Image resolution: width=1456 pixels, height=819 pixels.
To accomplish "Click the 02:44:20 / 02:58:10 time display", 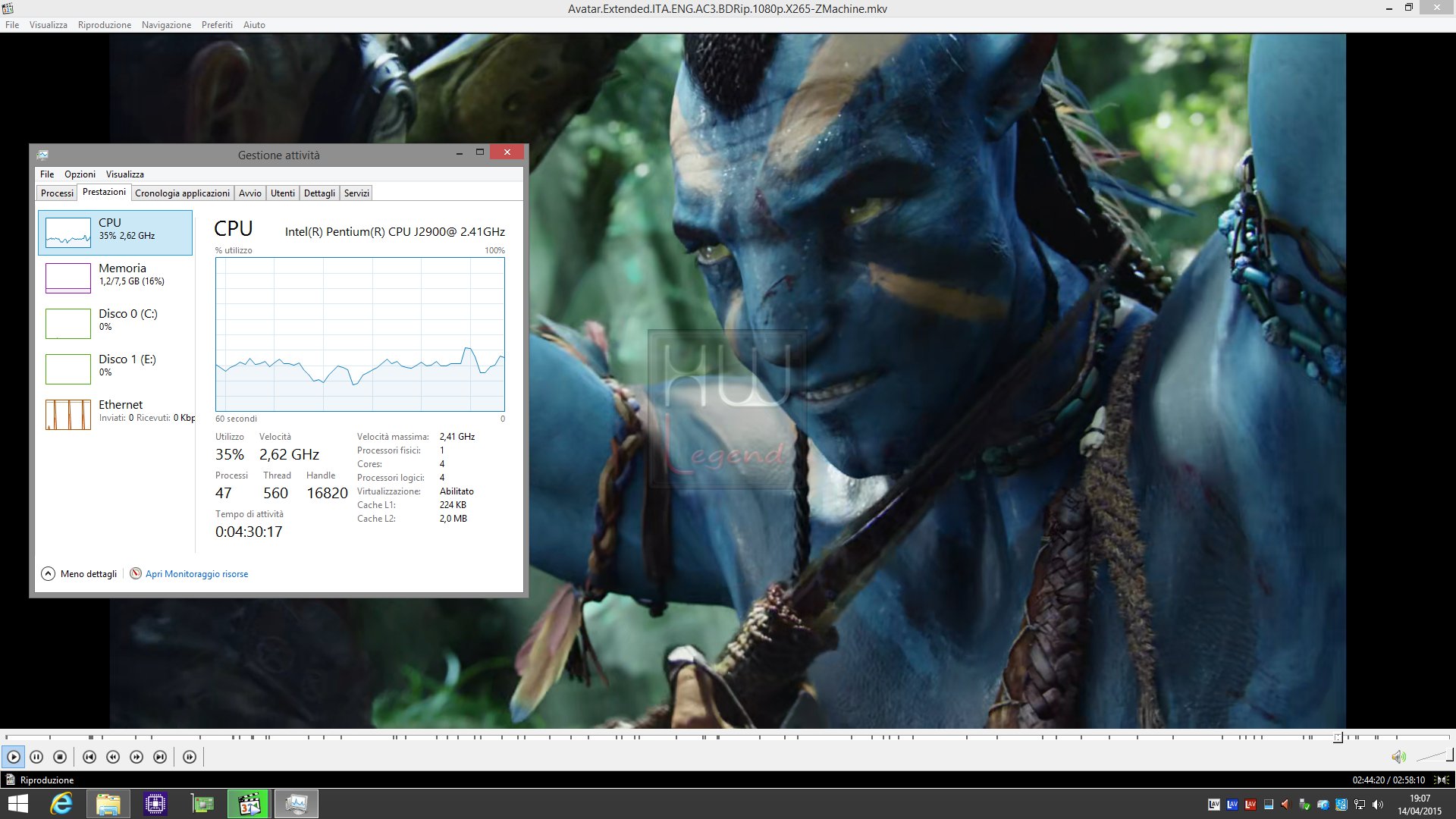I will (1389, 780).
